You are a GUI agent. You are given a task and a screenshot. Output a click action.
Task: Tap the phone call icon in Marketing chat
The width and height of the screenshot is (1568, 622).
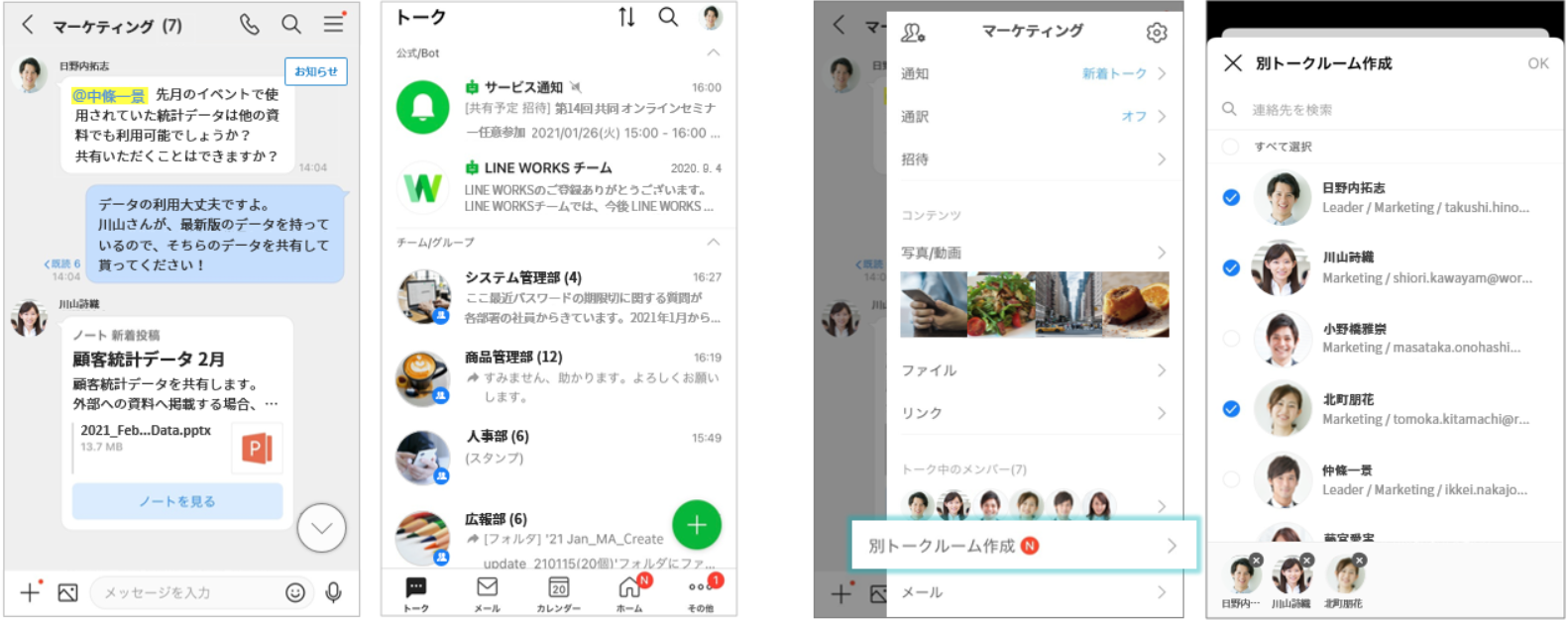click(250, 24)
